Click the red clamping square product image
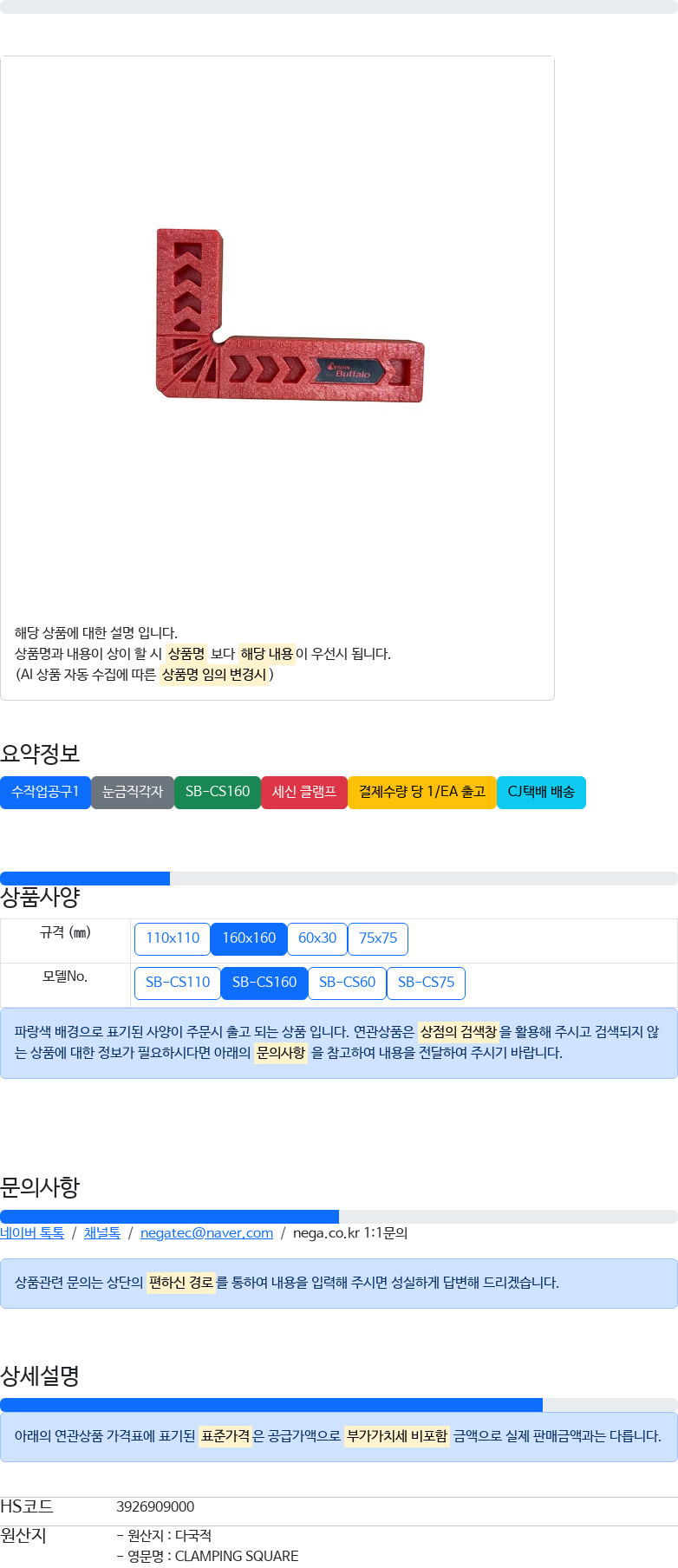Viewport: 678px width, 1568px height. [x=290, y=316]
